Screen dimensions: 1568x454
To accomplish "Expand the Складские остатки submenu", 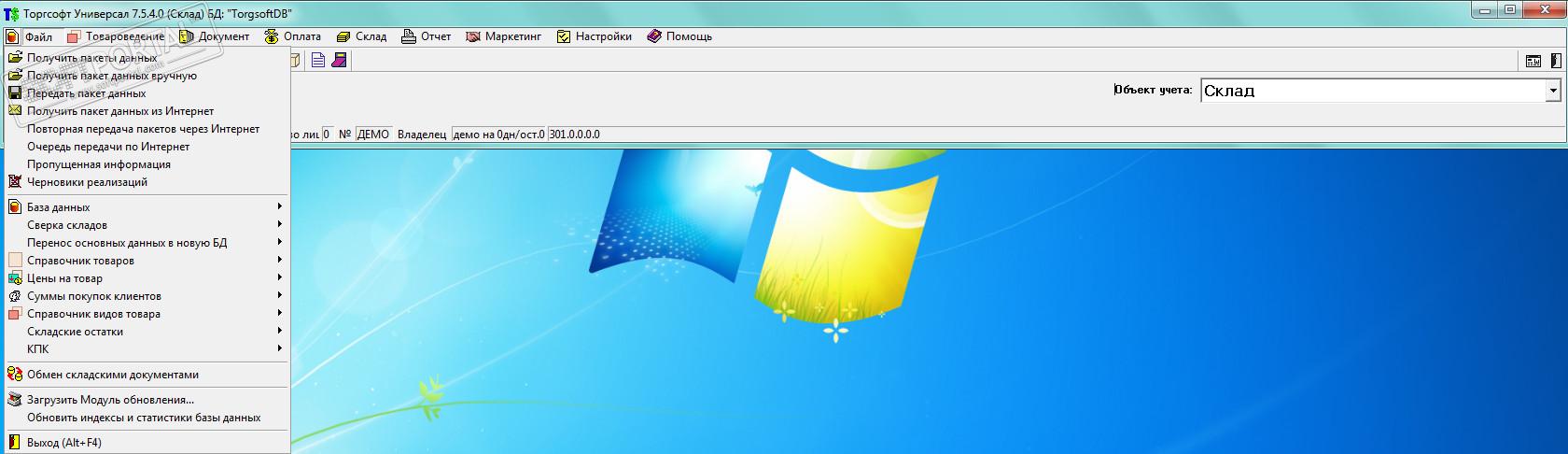I will click(147, 332).
